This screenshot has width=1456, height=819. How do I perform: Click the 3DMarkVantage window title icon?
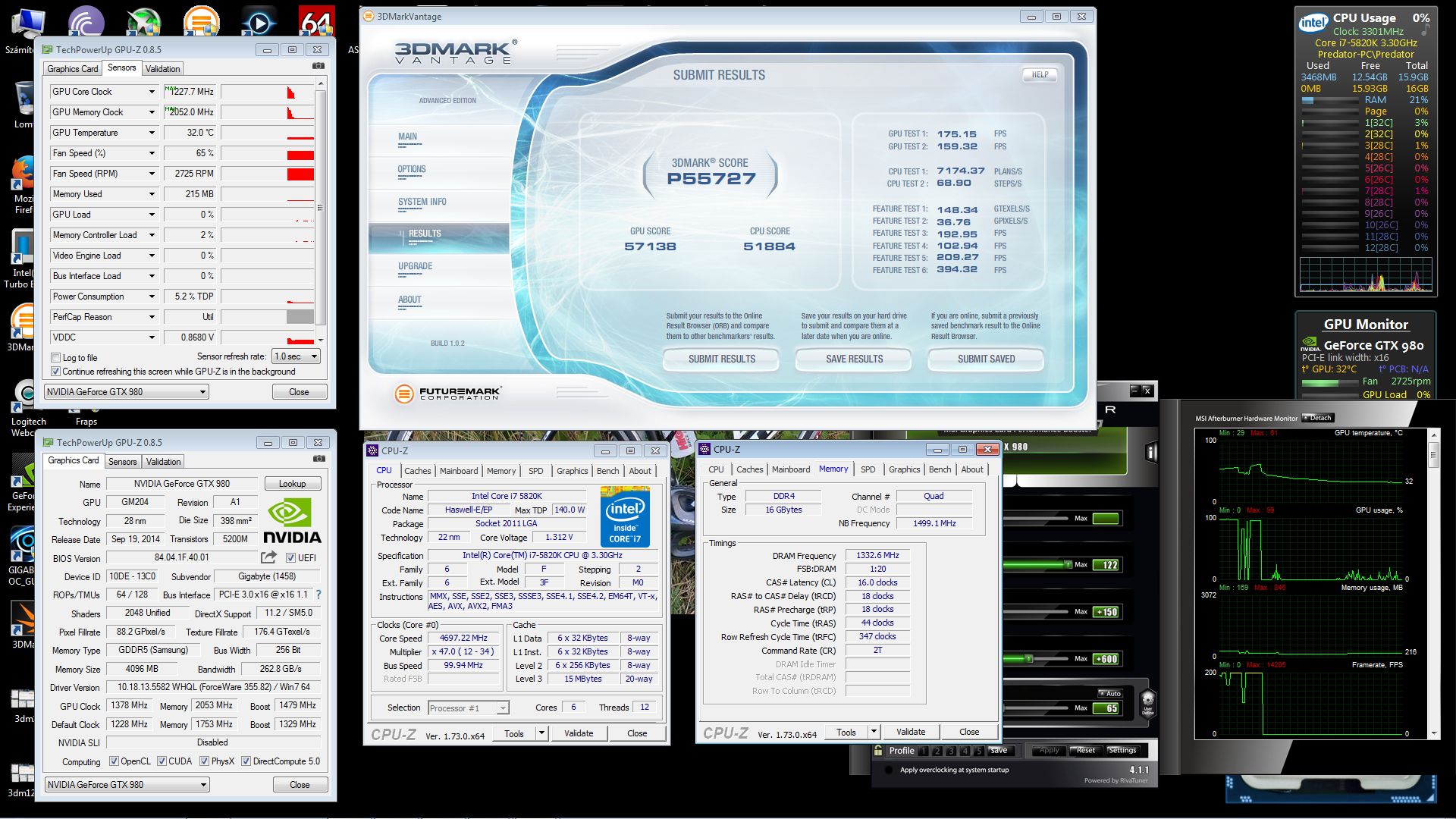pos(369,16)
